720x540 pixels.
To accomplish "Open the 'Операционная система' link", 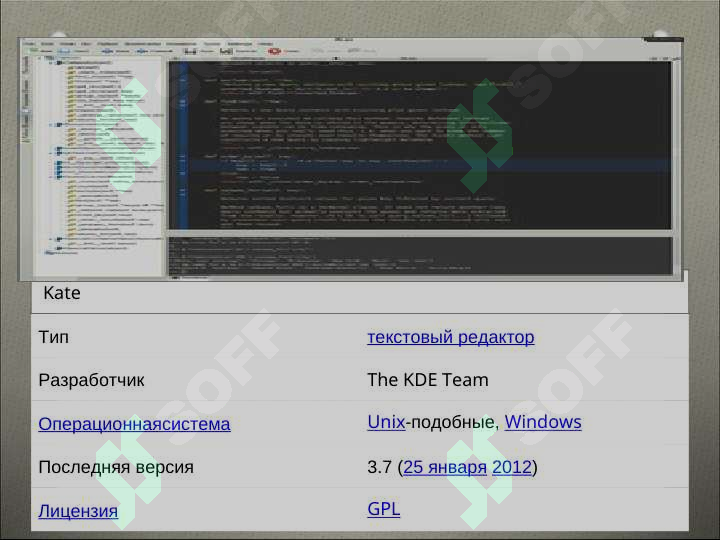I will click(x=134, y=424).
